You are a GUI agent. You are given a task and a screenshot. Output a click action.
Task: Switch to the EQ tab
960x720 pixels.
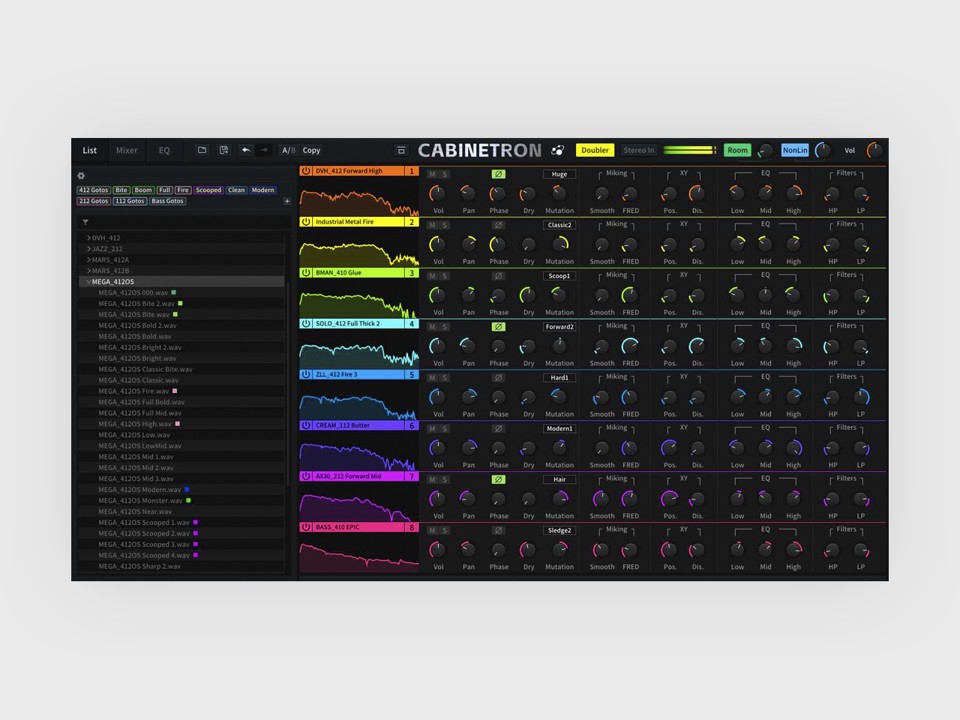click(164, 150)
